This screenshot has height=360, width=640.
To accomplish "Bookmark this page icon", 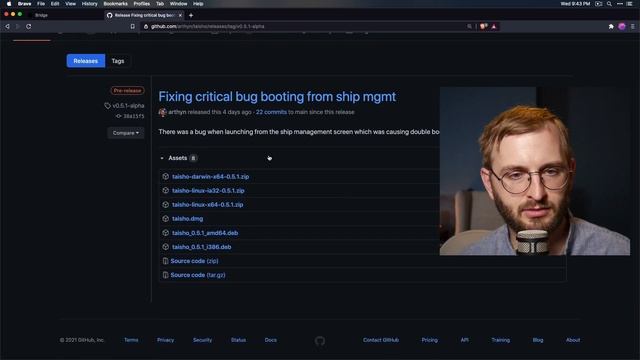I will (x=133, y=26).
